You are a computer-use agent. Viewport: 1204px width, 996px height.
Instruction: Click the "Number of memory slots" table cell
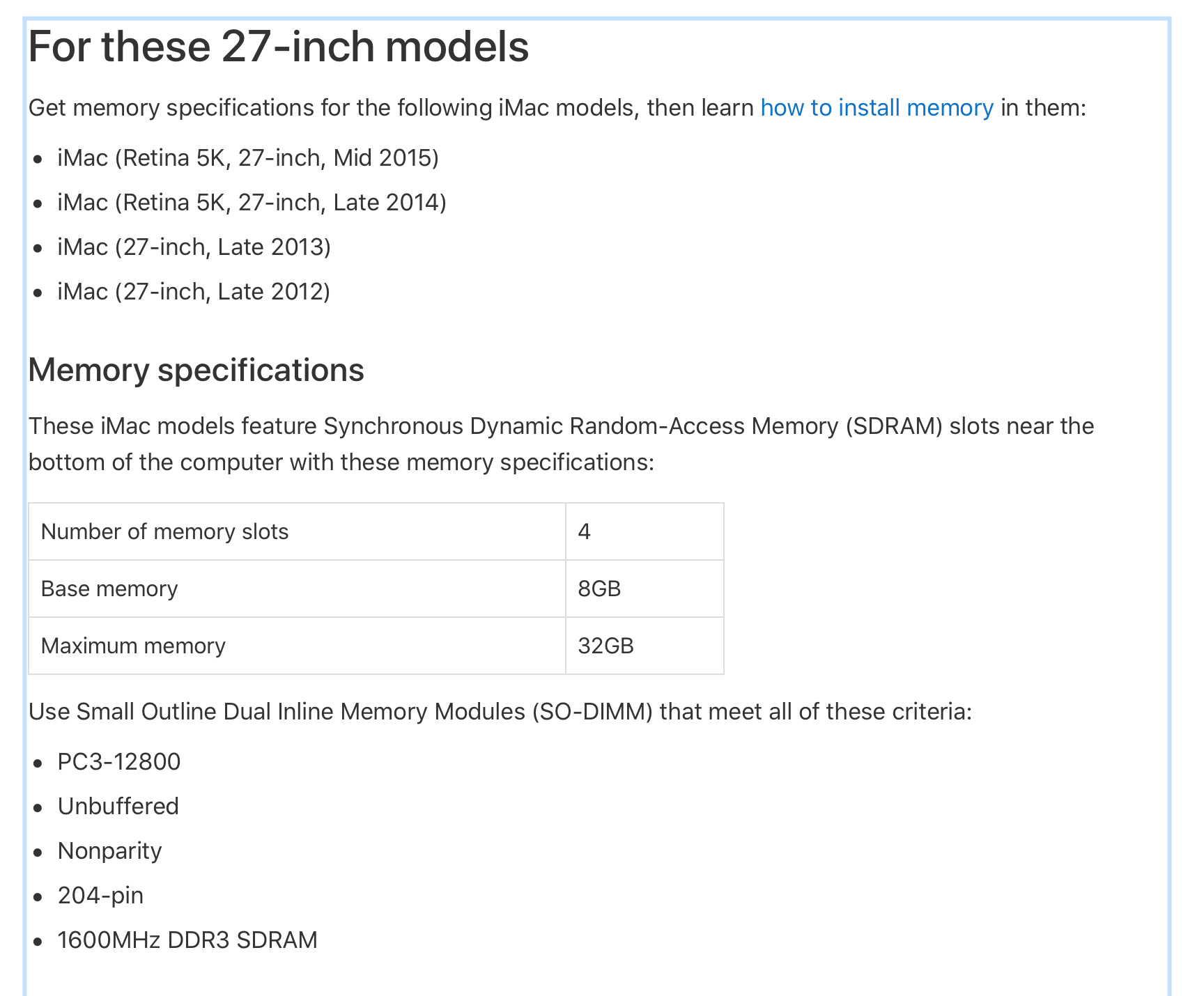164,531
